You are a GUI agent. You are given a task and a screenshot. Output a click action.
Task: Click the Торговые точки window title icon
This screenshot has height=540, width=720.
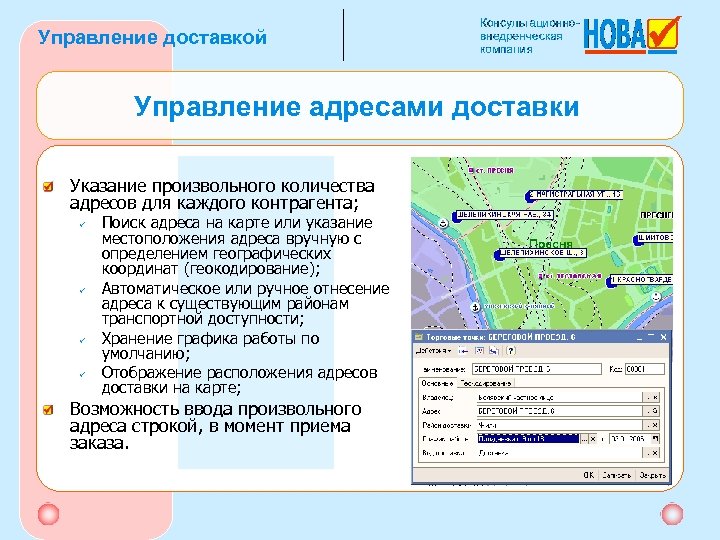click(x=418, y=337)
